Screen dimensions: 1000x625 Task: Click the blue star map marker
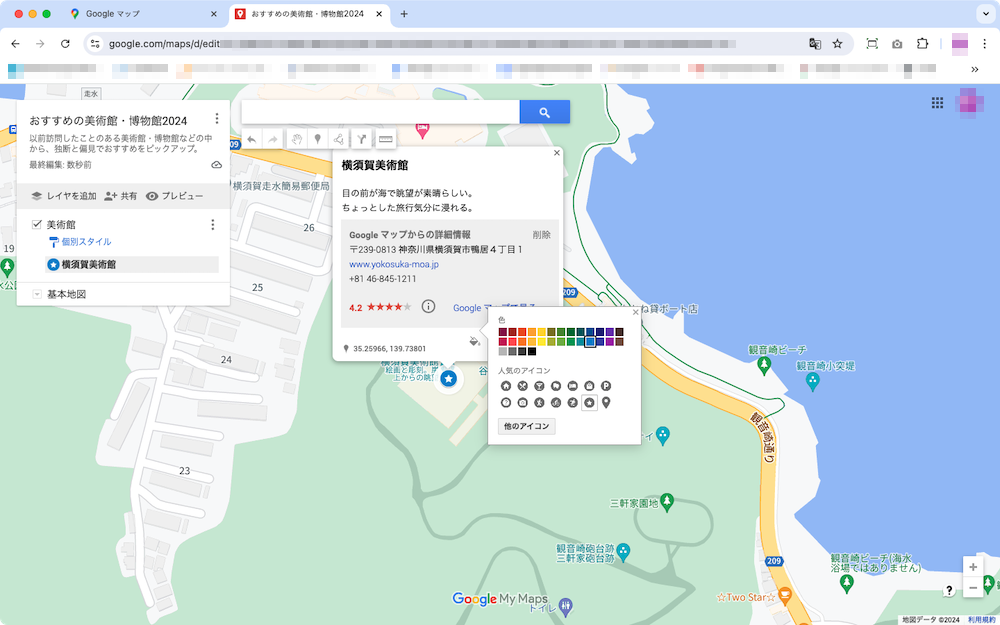click(x=448, y=379)
